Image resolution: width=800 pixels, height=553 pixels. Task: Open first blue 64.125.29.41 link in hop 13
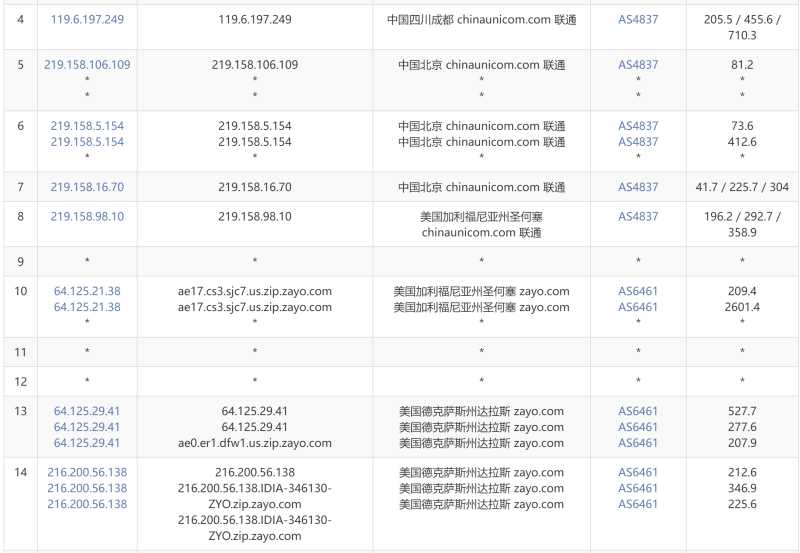[x=87, y=411]
